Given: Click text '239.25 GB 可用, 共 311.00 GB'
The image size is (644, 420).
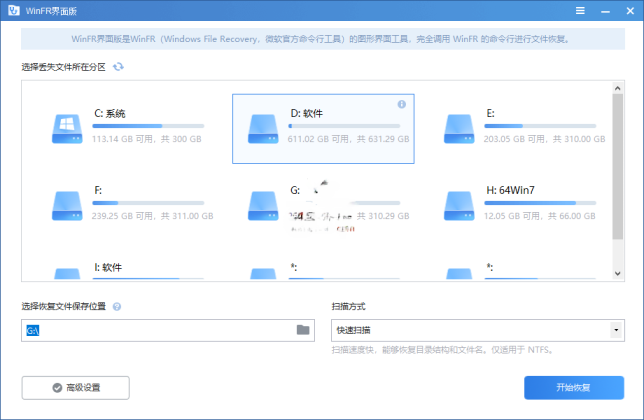Looking at the screenshot, I should 152,216.
